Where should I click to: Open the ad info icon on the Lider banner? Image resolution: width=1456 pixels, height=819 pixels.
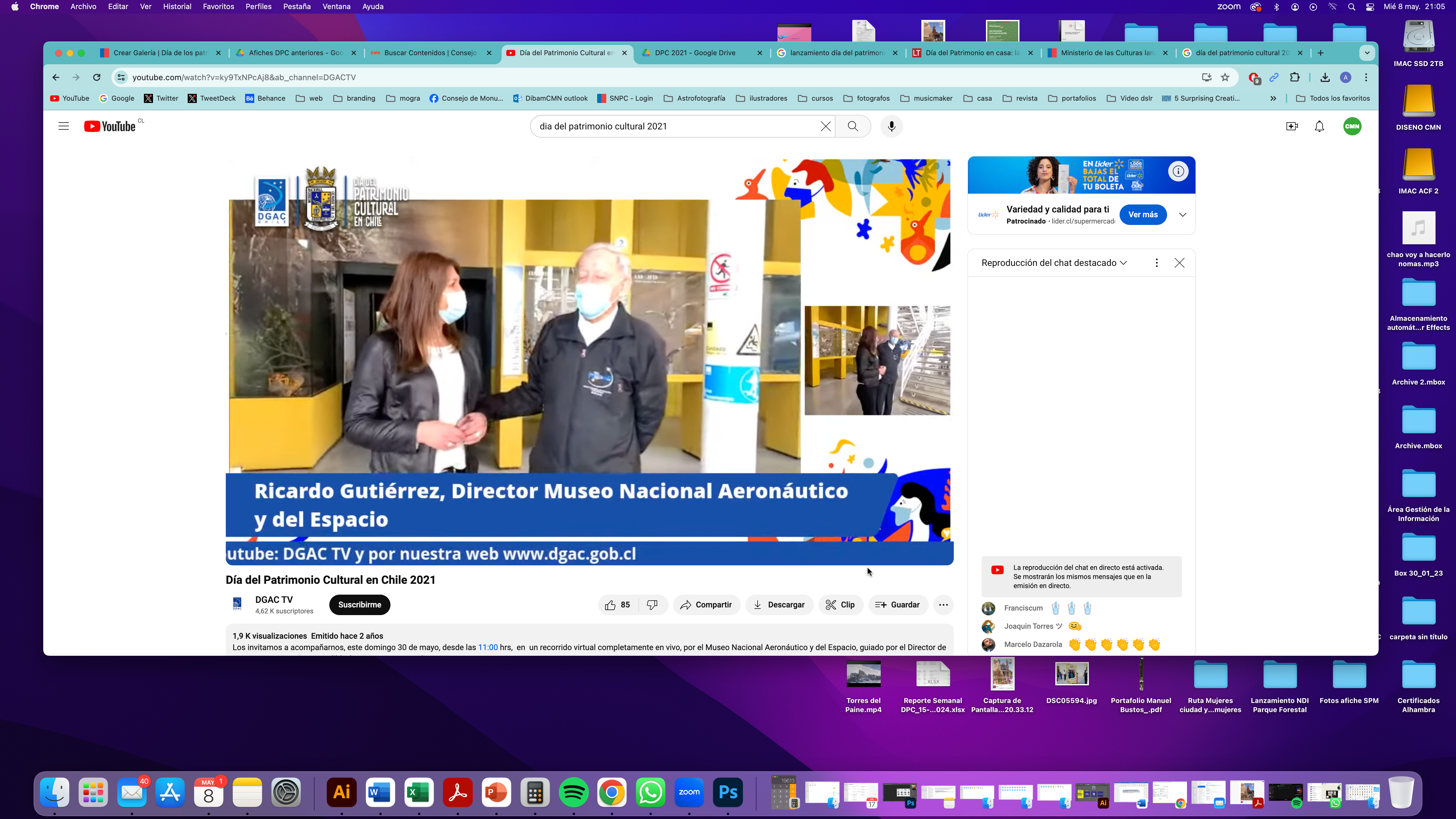click(x=1178, y=171)
